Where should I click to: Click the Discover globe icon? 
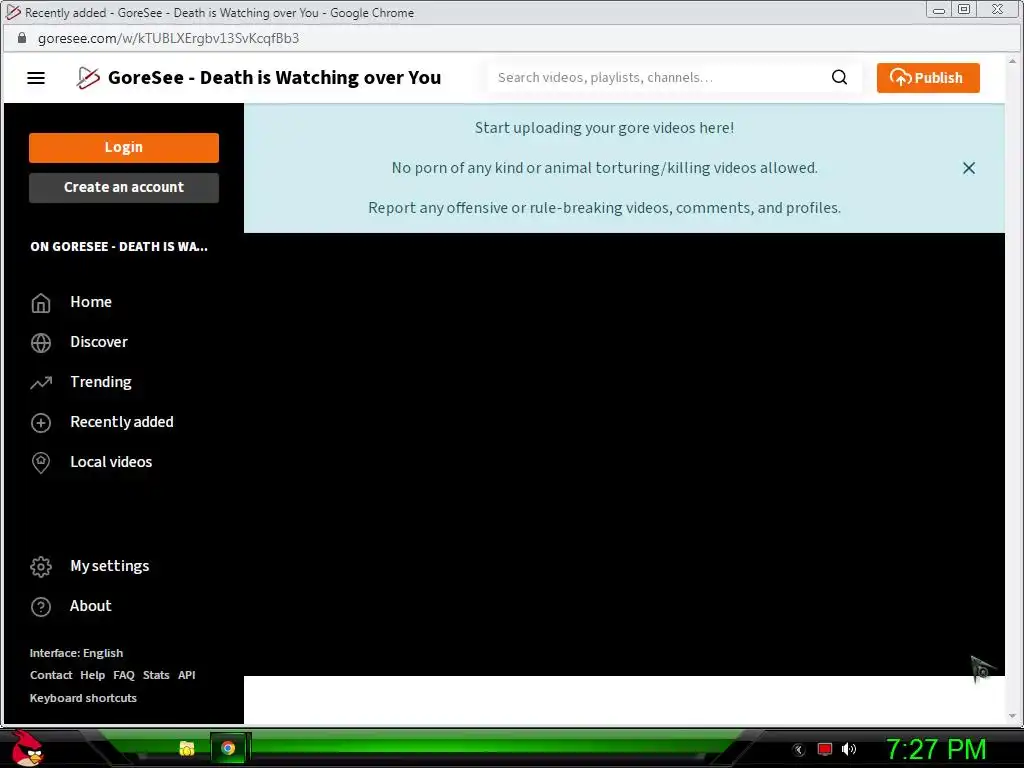click(40, 342)
